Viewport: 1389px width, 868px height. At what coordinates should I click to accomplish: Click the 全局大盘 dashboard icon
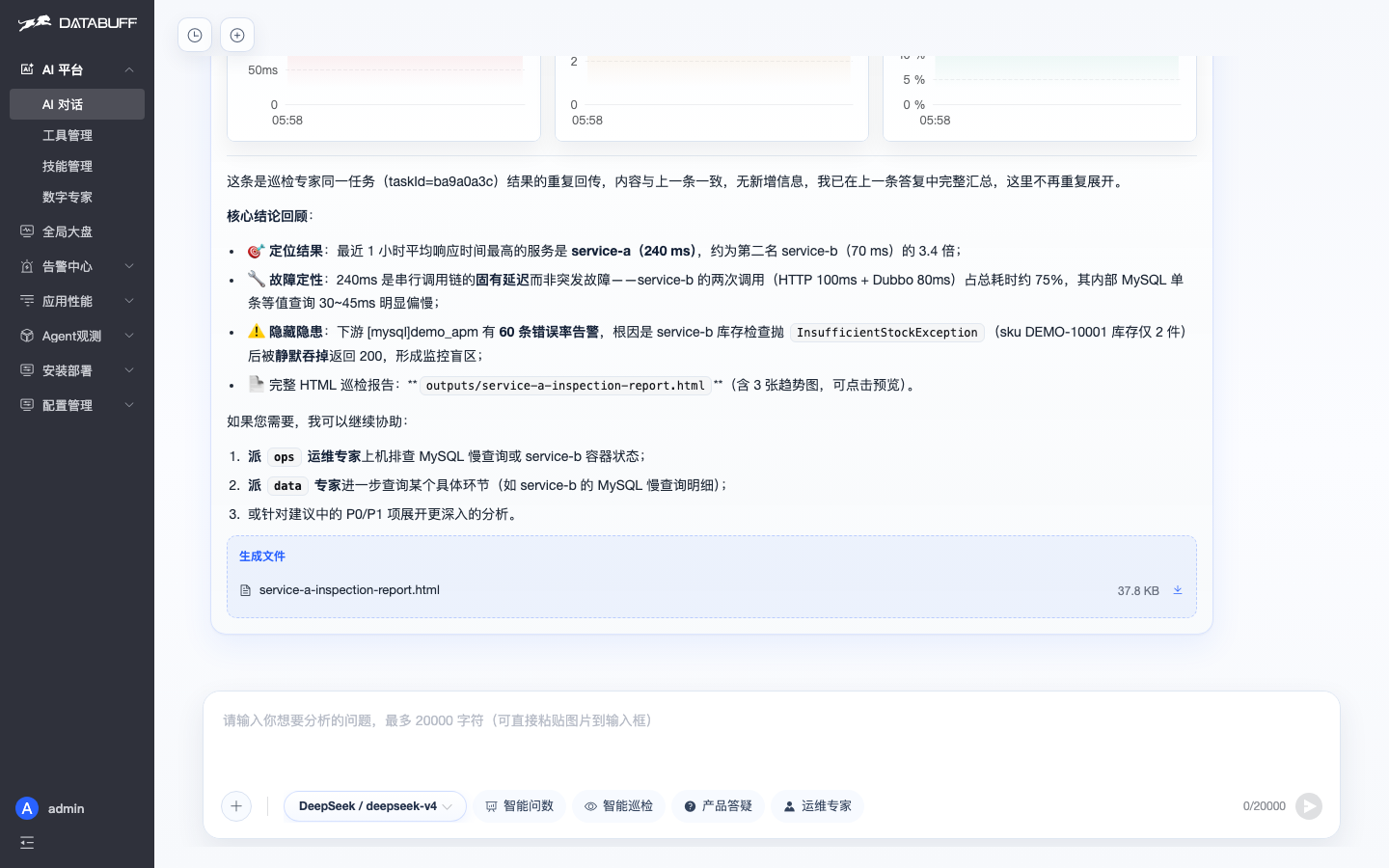(27, 231)
